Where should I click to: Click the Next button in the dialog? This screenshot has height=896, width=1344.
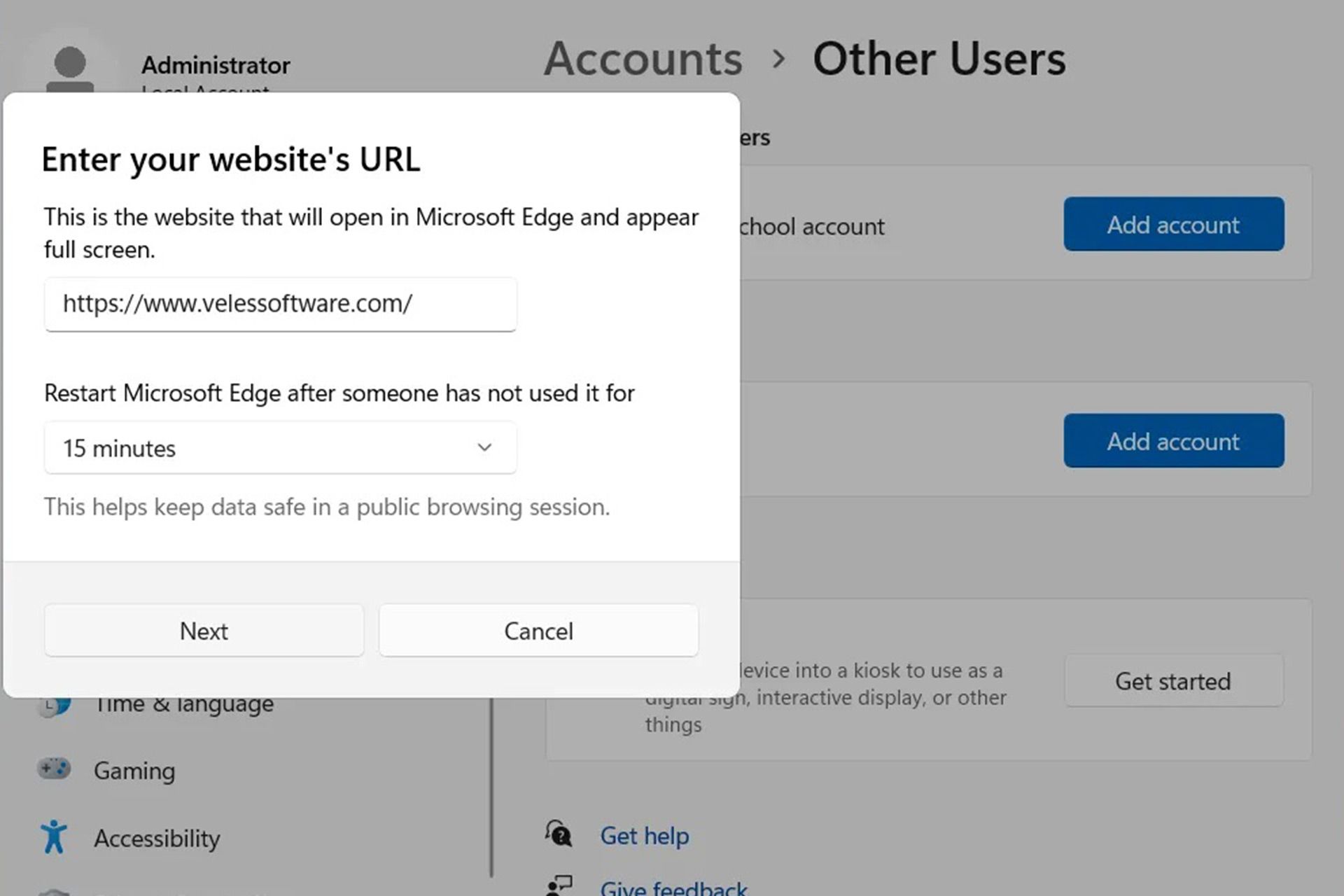pos(204,631)
